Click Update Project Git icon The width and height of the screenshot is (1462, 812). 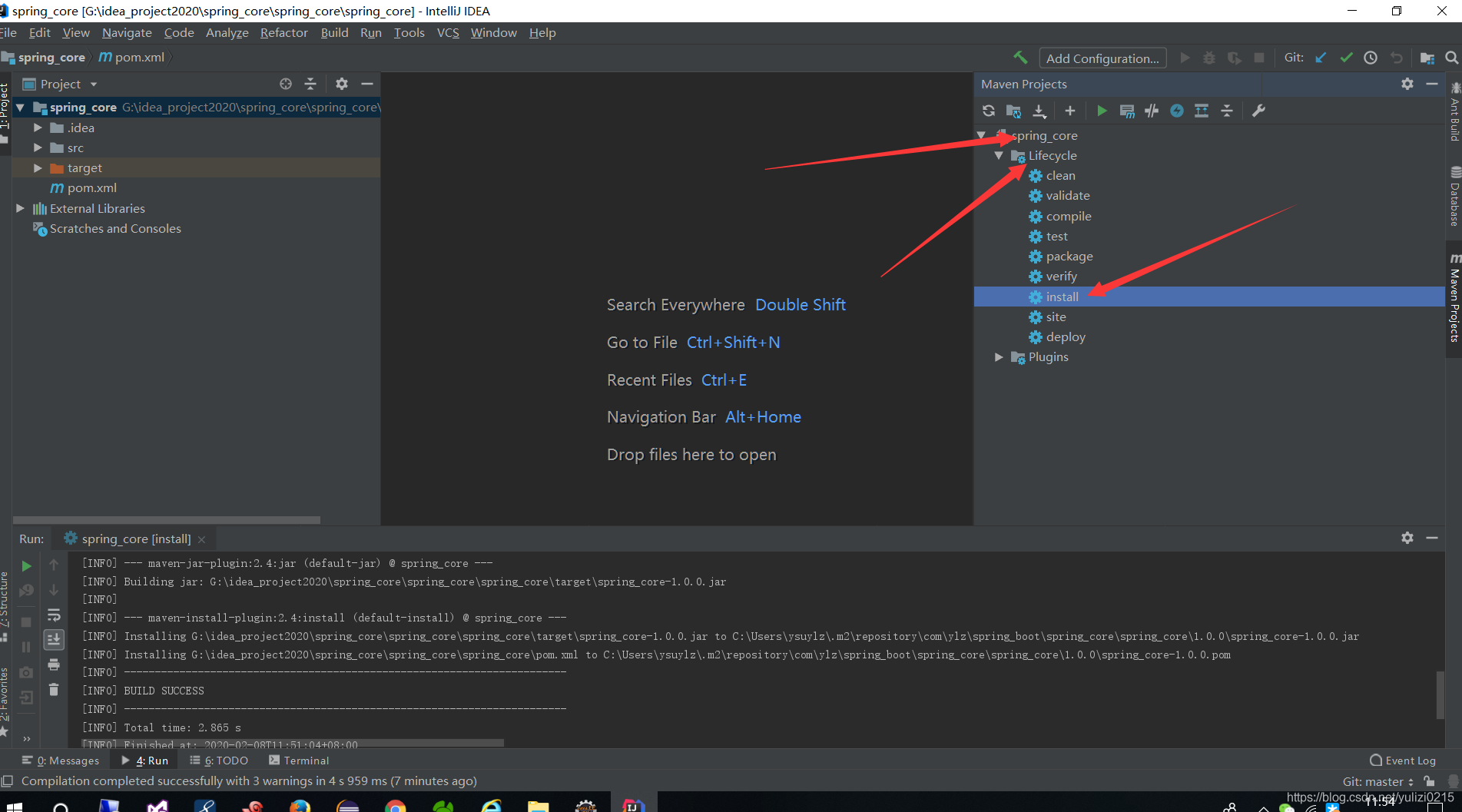1321,58
